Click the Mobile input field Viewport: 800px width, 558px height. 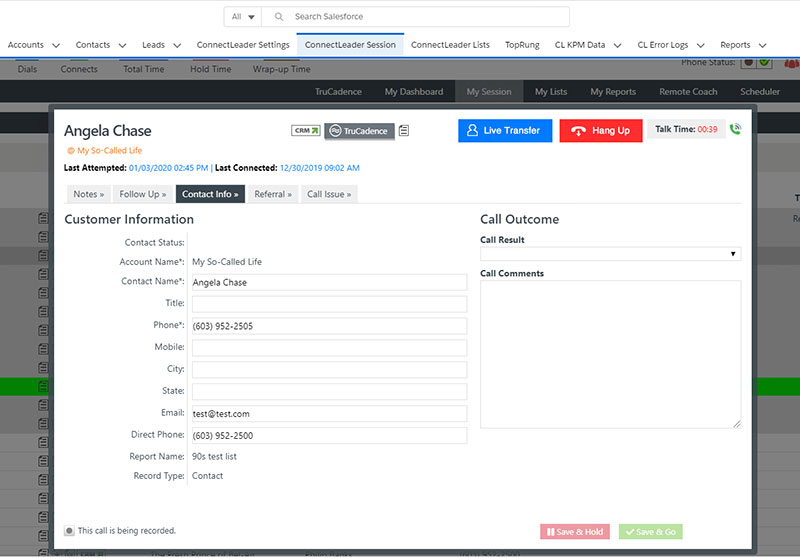[x=329, y=348]
